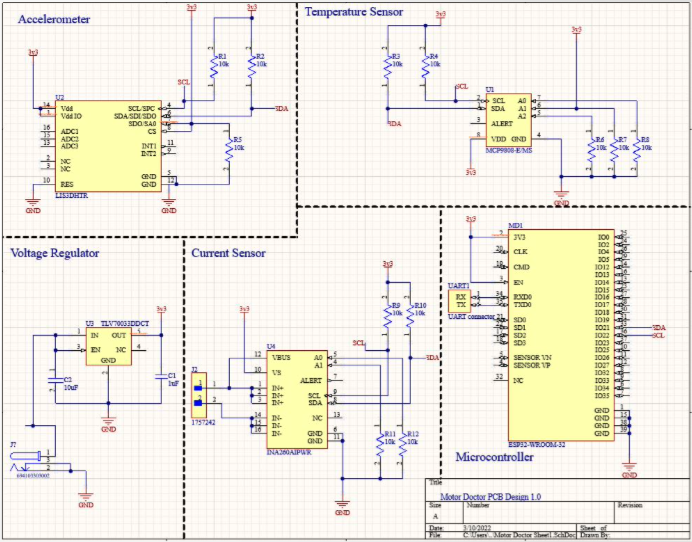Click GND symbol beside the J7 jack
This screenshot has width=692, height=542.
point(86,499)
